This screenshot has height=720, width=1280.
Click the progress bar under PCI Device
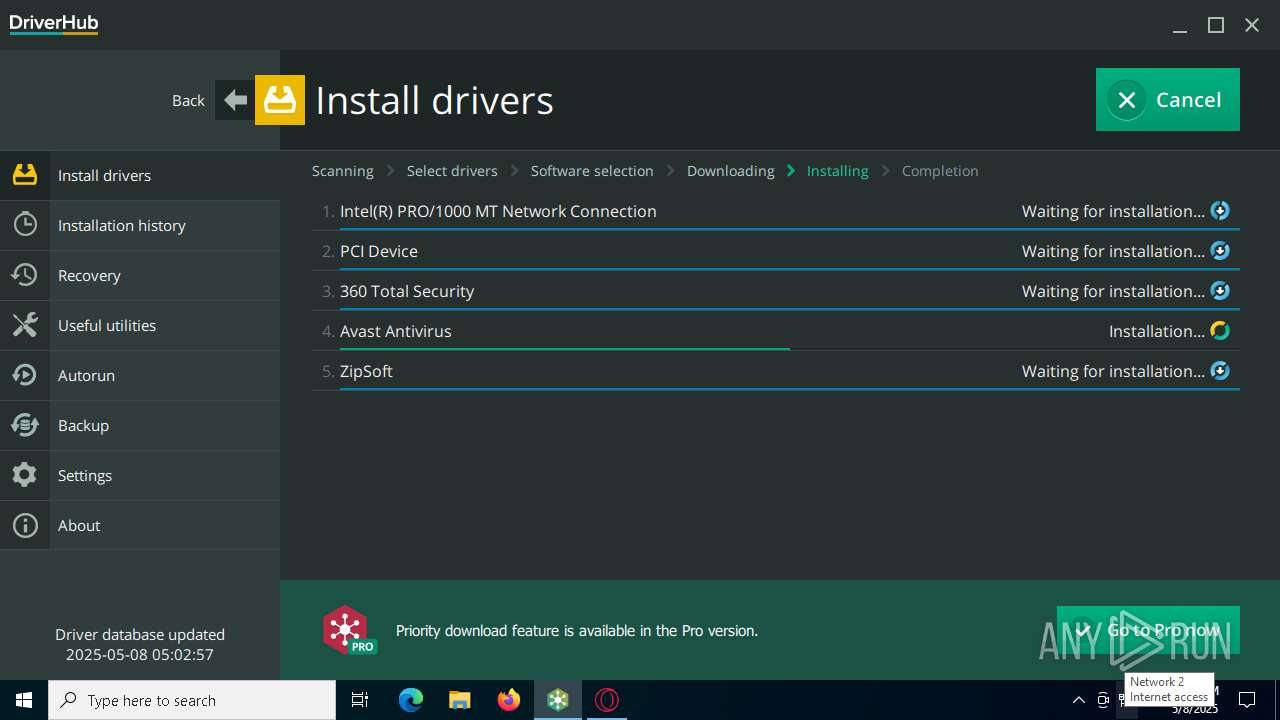tap(790, 268)
